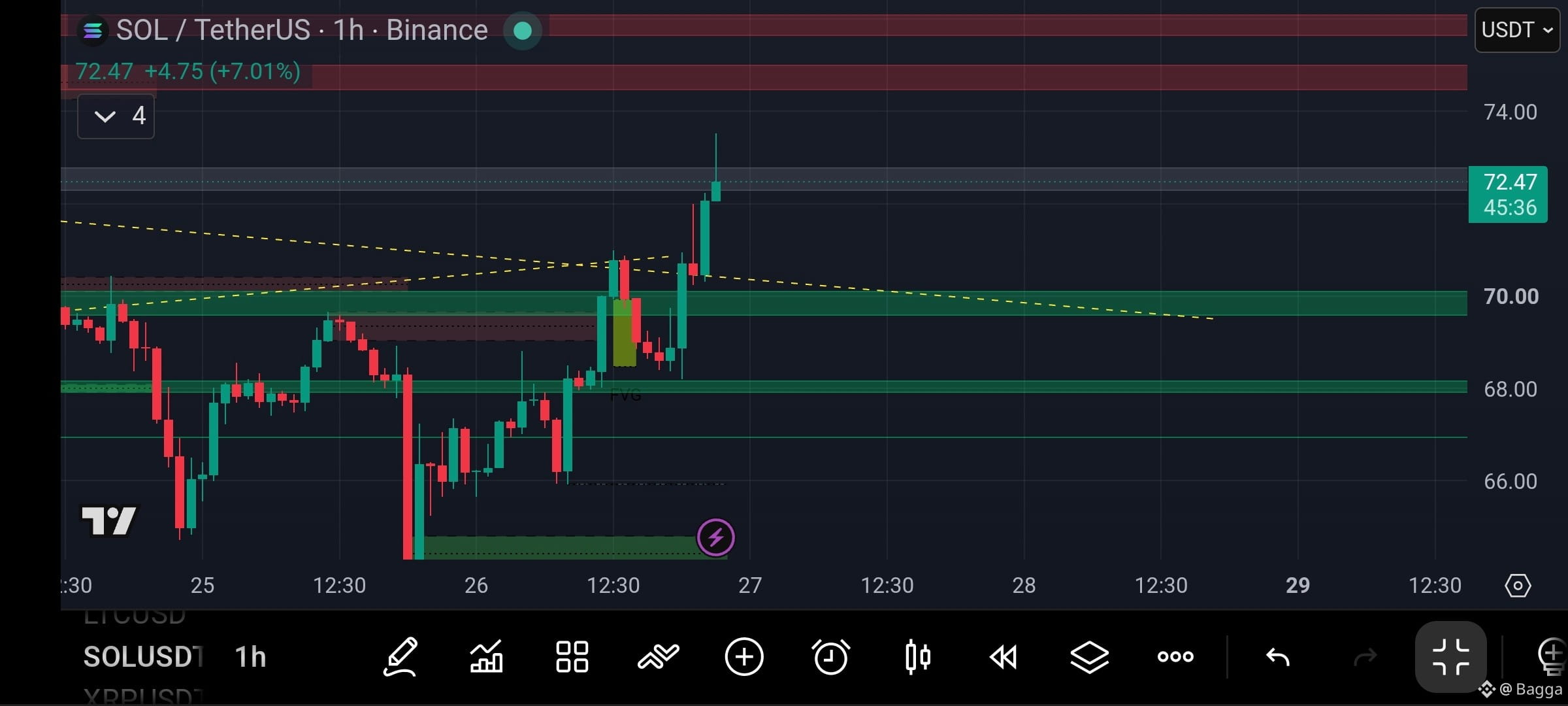Image resolution: width=1568 pixels, height=706 pixels.
Task: Exit fullscreen with collapse corners button
Action: coord(1450,656)
